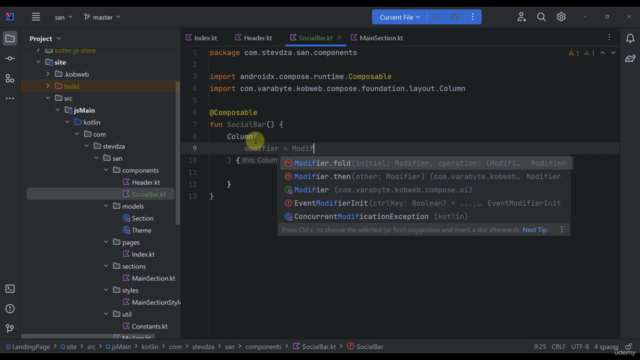The image size is (640, 360).
Task: Click SocialBar function breadcrumb
Action: tap(365, 347)
